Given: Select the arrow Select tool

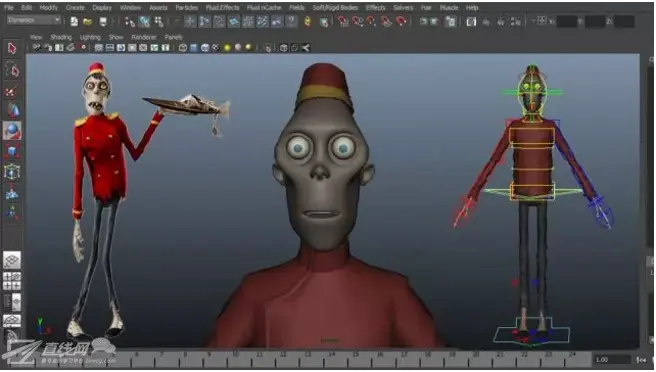Looking at the screenshot, I should (12, 48).
